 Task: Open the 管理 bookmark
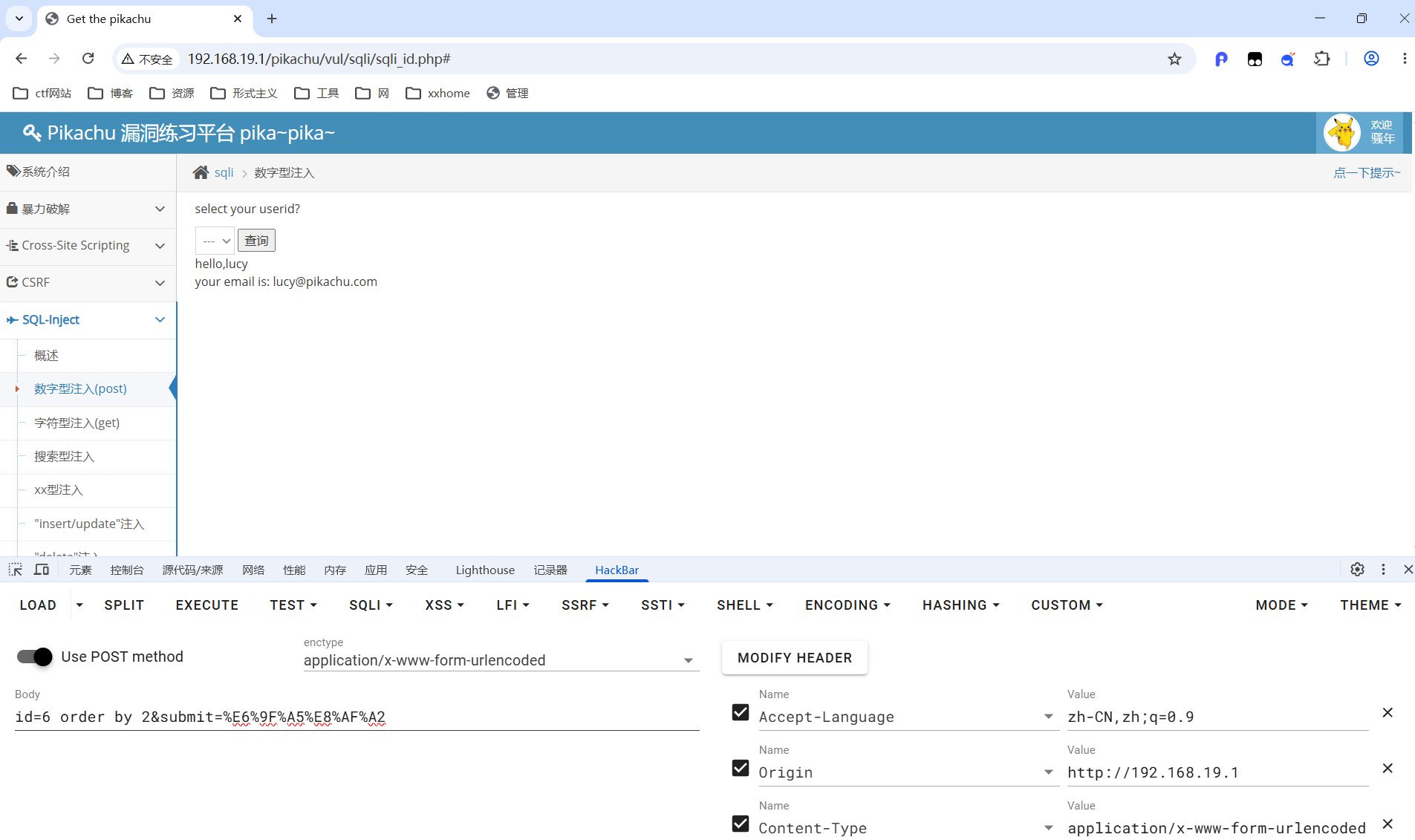pos(507,93)
